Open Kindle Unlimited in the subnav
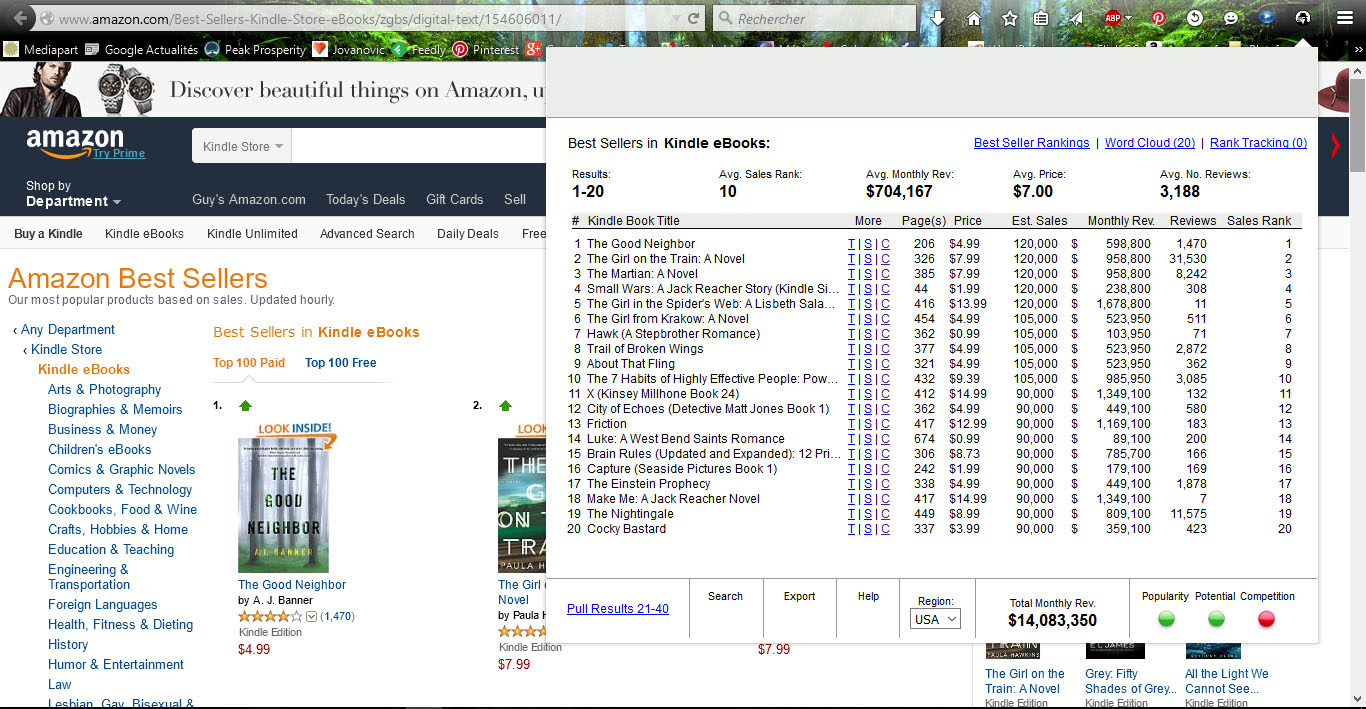The image size is (1366, 709). coord(252,234)
